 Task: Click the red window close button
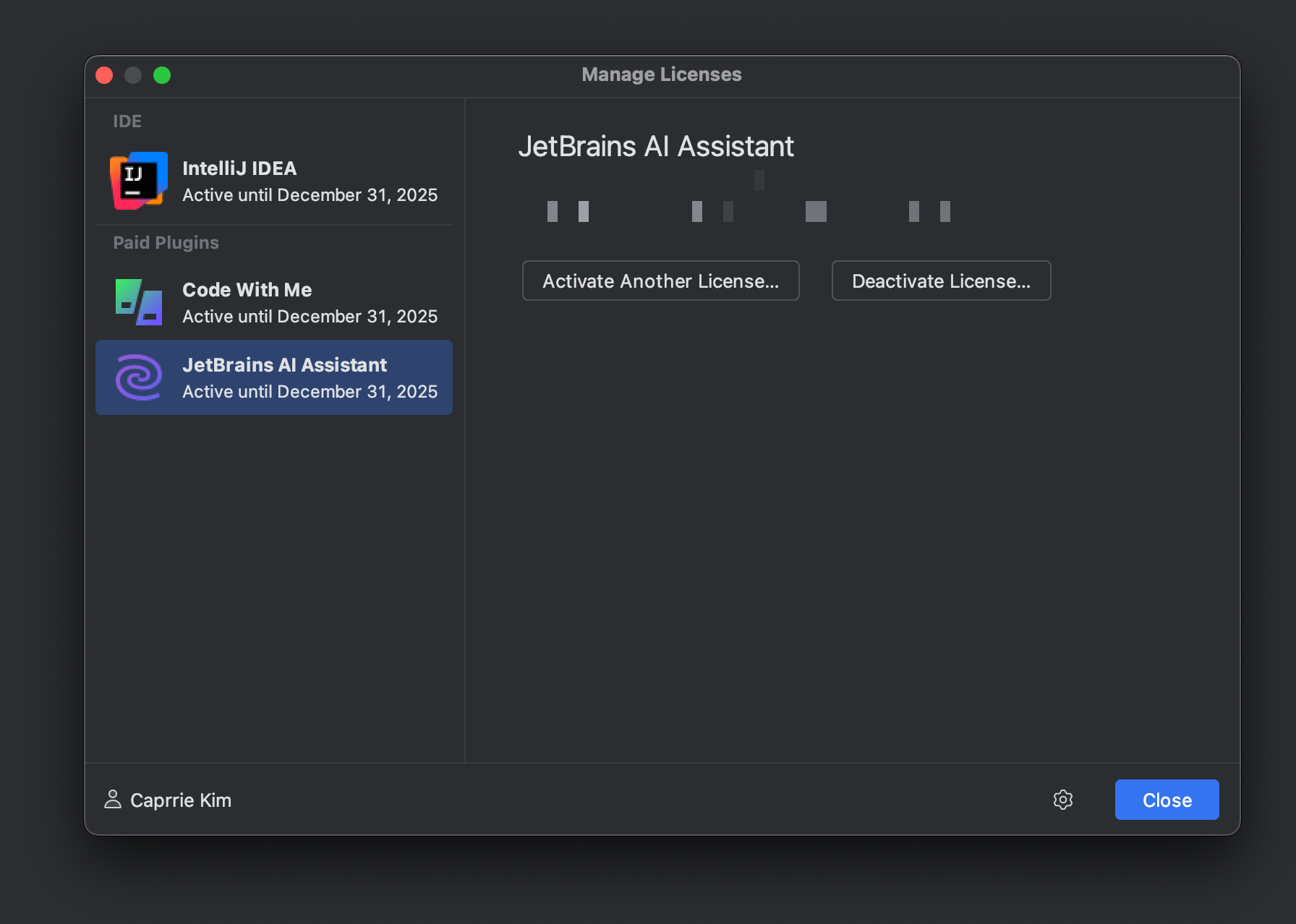coord(104,75)
